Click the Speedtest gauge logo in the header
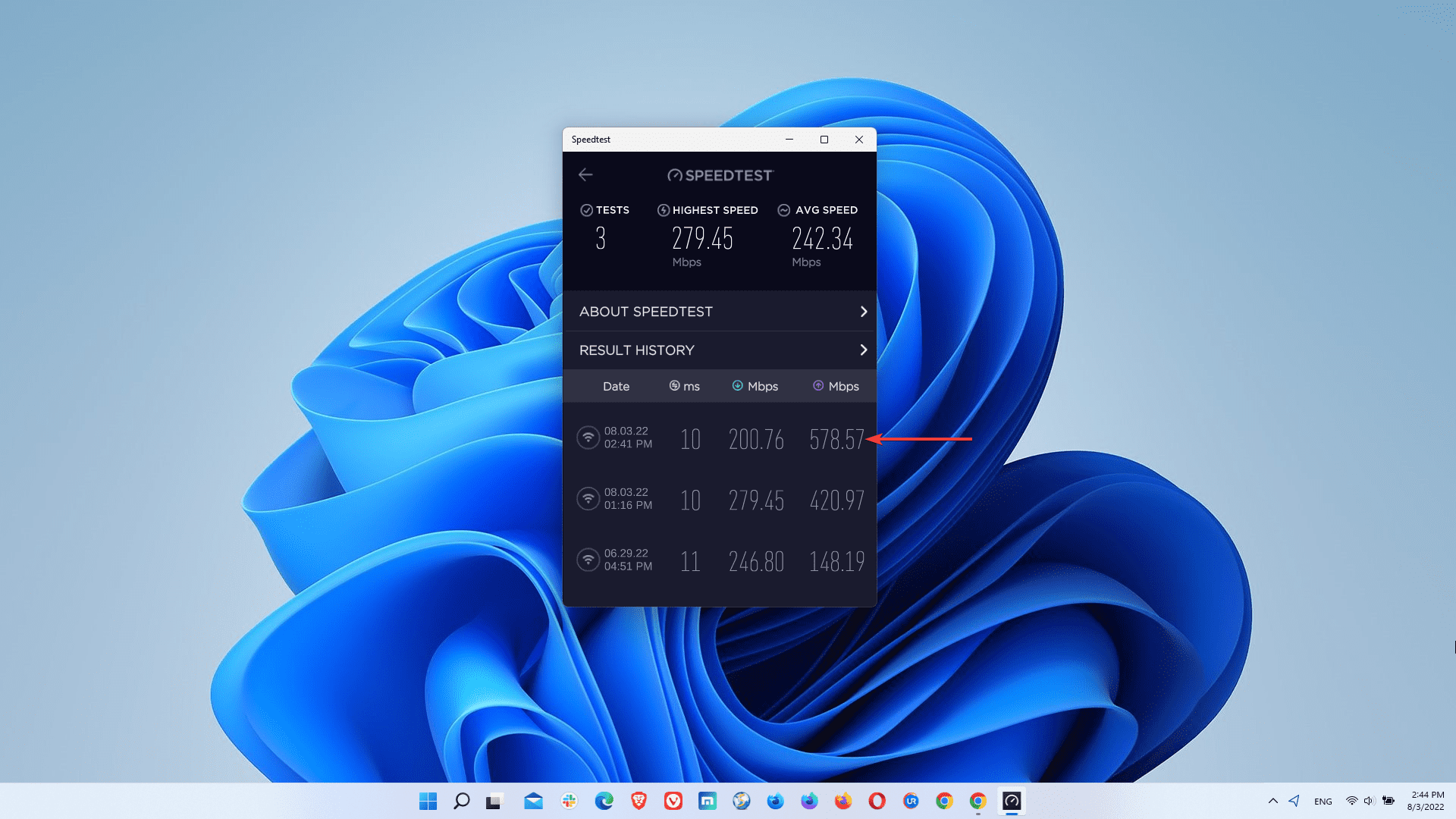The width and height of the screenshot is (1456, 819). click(674, 176)
